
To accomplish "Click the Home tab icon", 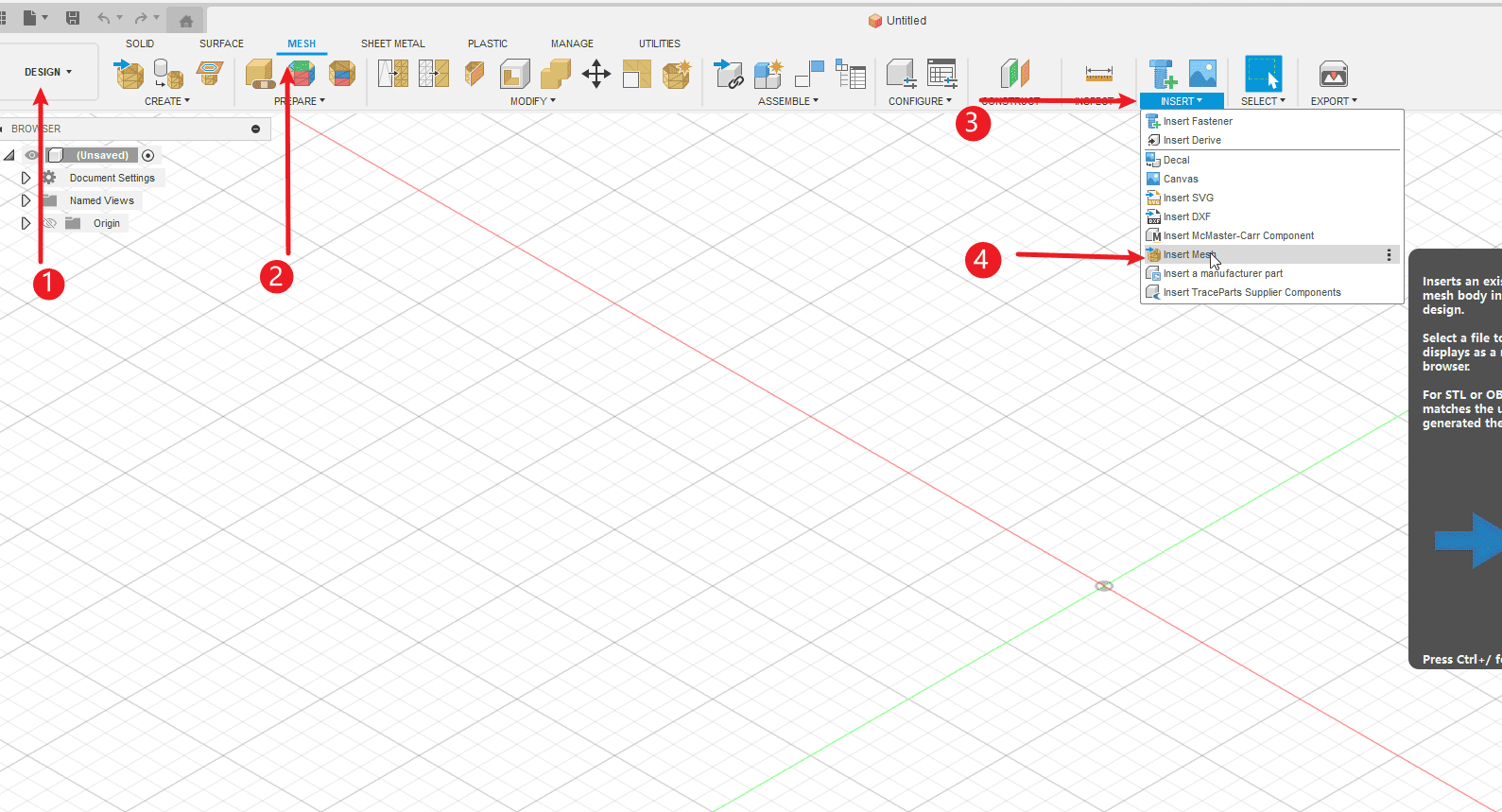I will (x=186, y=21).
